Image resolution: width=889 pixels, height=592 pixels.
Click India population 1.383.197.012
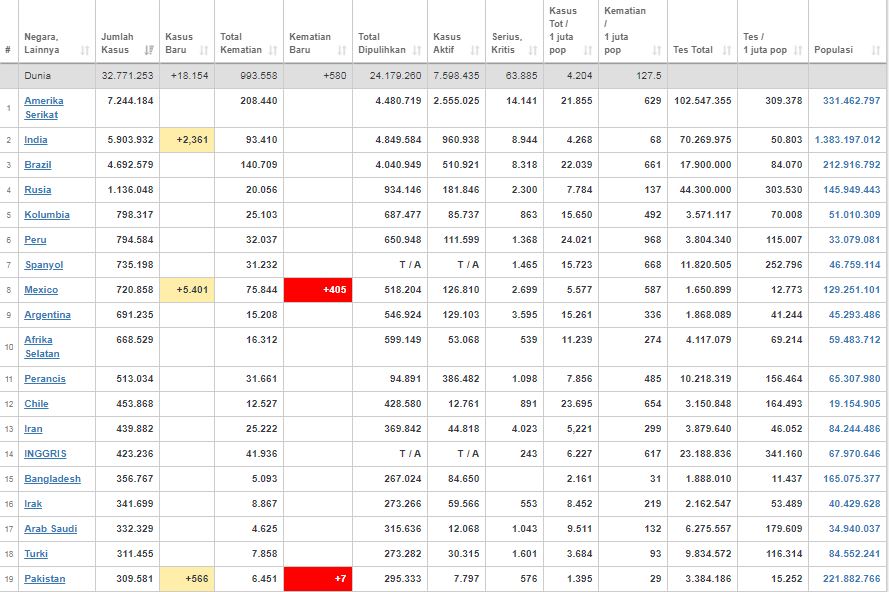tap(847, 139)
